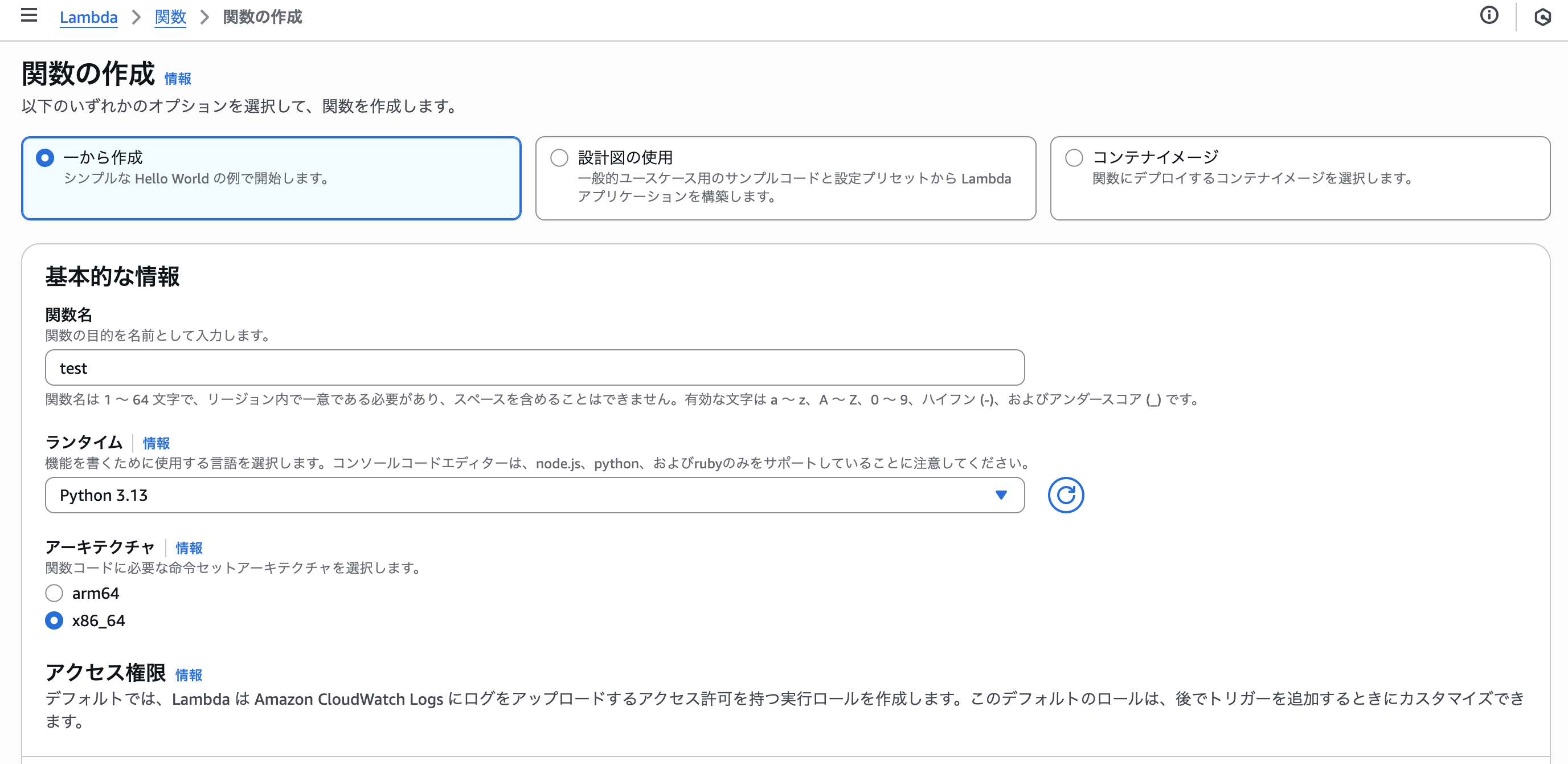Select the 設計図の使用 option
1568x764 pixels.
pyautogui.click(x=559, y=158)
